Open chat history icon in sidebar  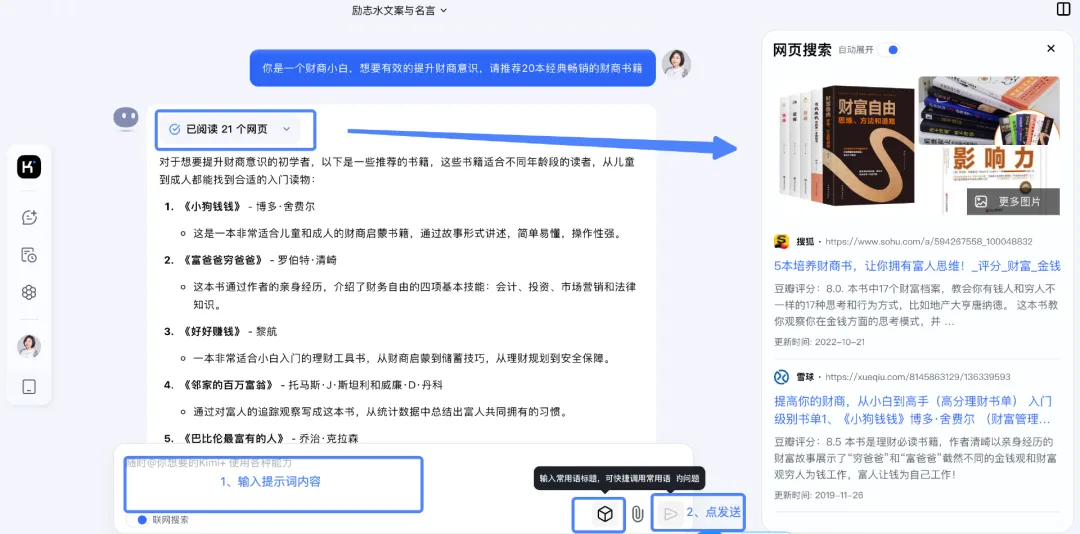(29, 255)
